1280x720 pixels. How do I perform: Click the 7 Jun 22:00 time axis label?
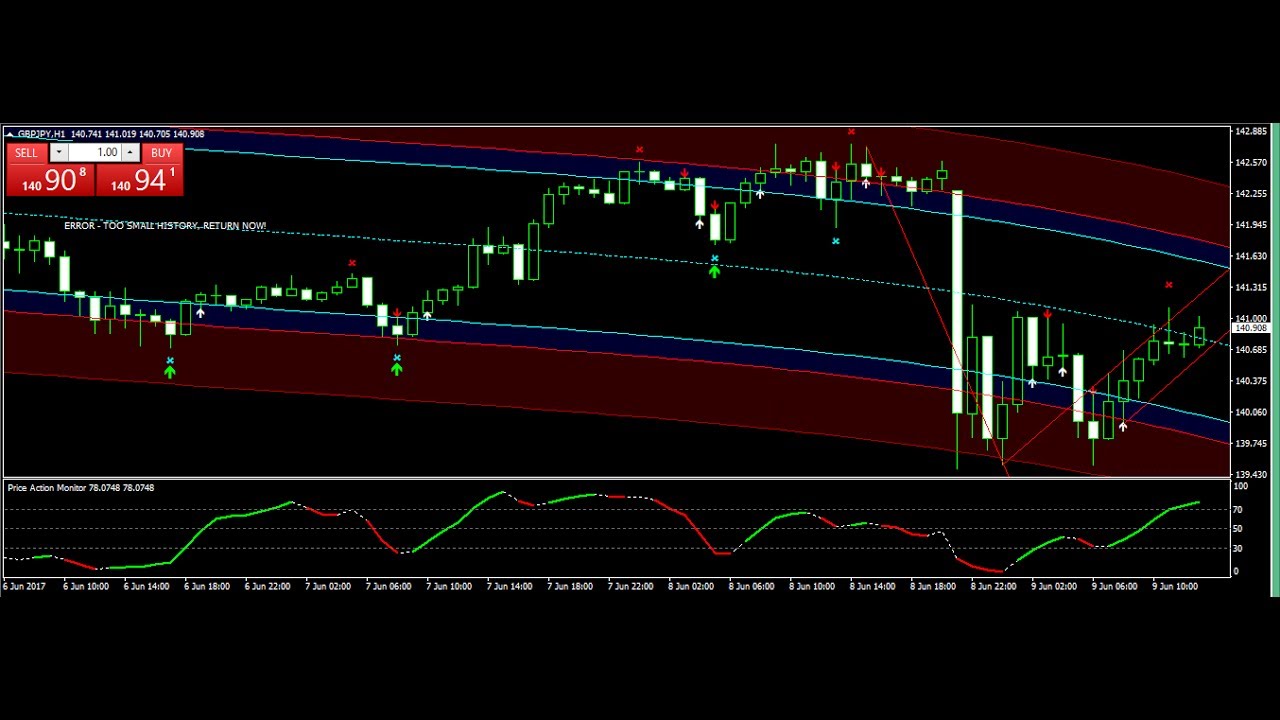[x=630, y=587]
